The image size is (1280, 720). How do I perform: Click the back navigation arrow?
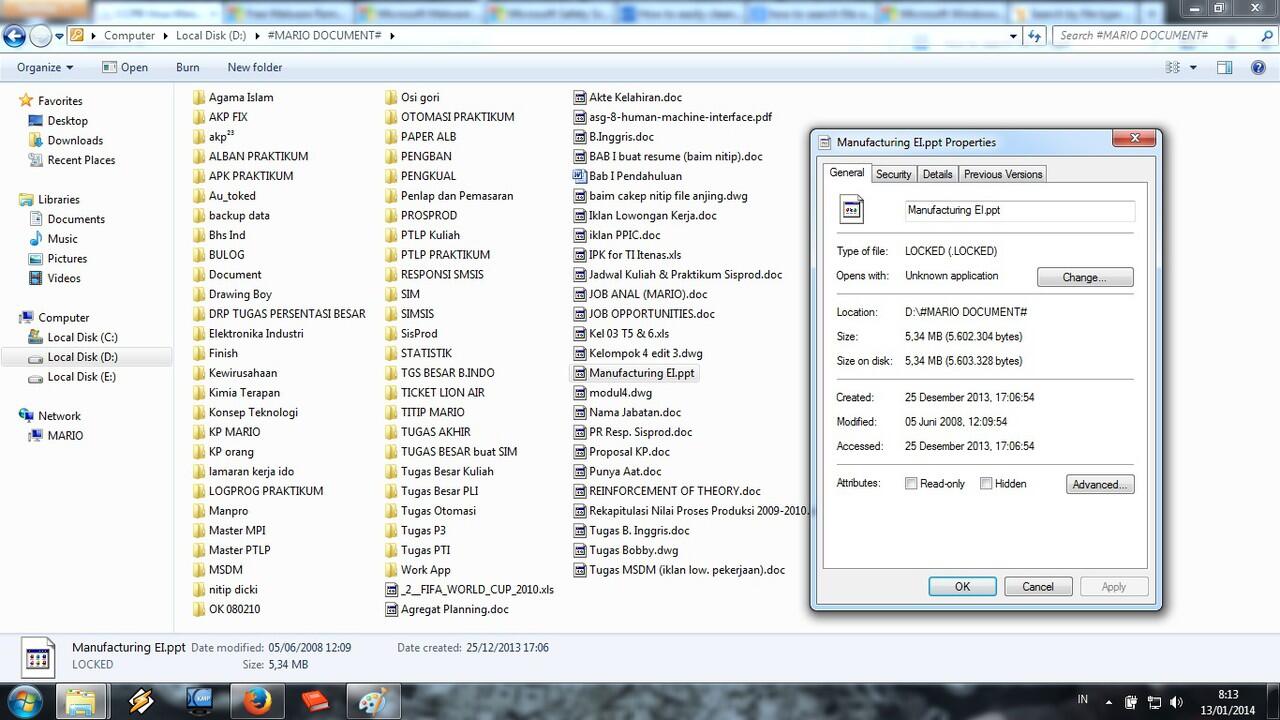point(14,35)
